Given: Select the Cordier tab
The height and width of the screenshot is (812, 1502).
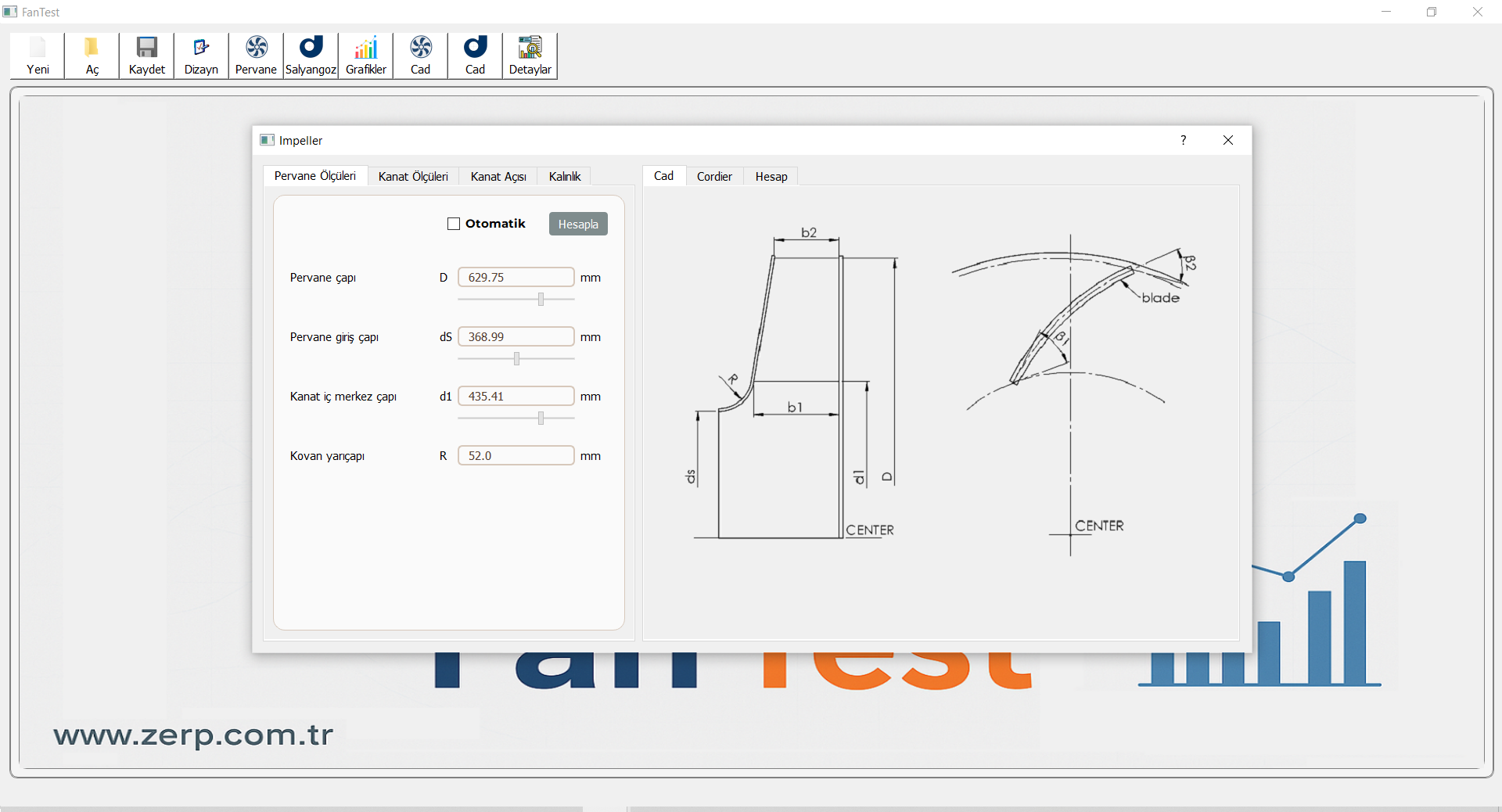Looking at the screenshot, I should pyautogui.click(x=714, y=177).
